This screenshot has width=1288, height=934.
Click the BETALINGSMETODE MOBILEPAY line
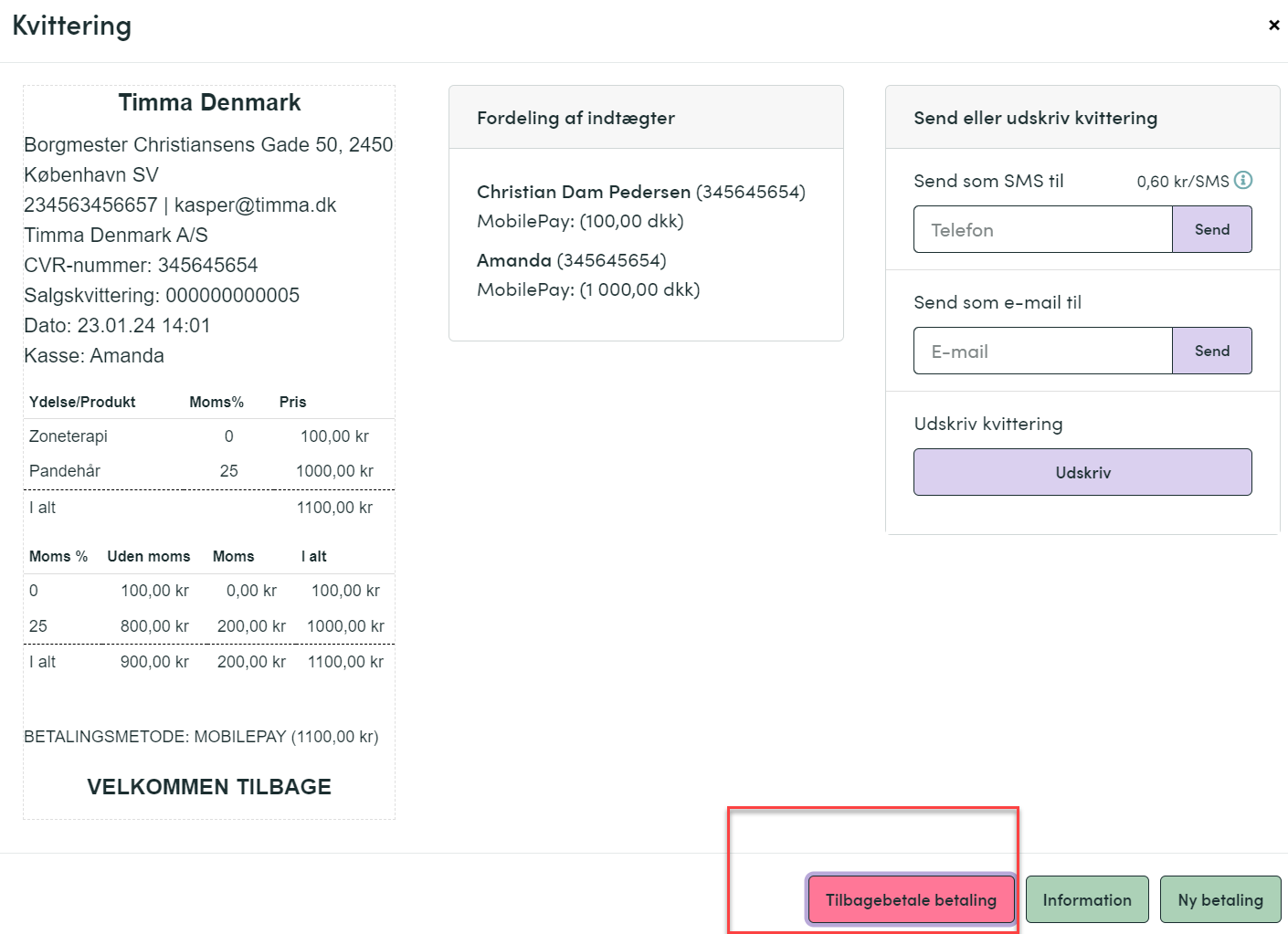pos(201,737)
